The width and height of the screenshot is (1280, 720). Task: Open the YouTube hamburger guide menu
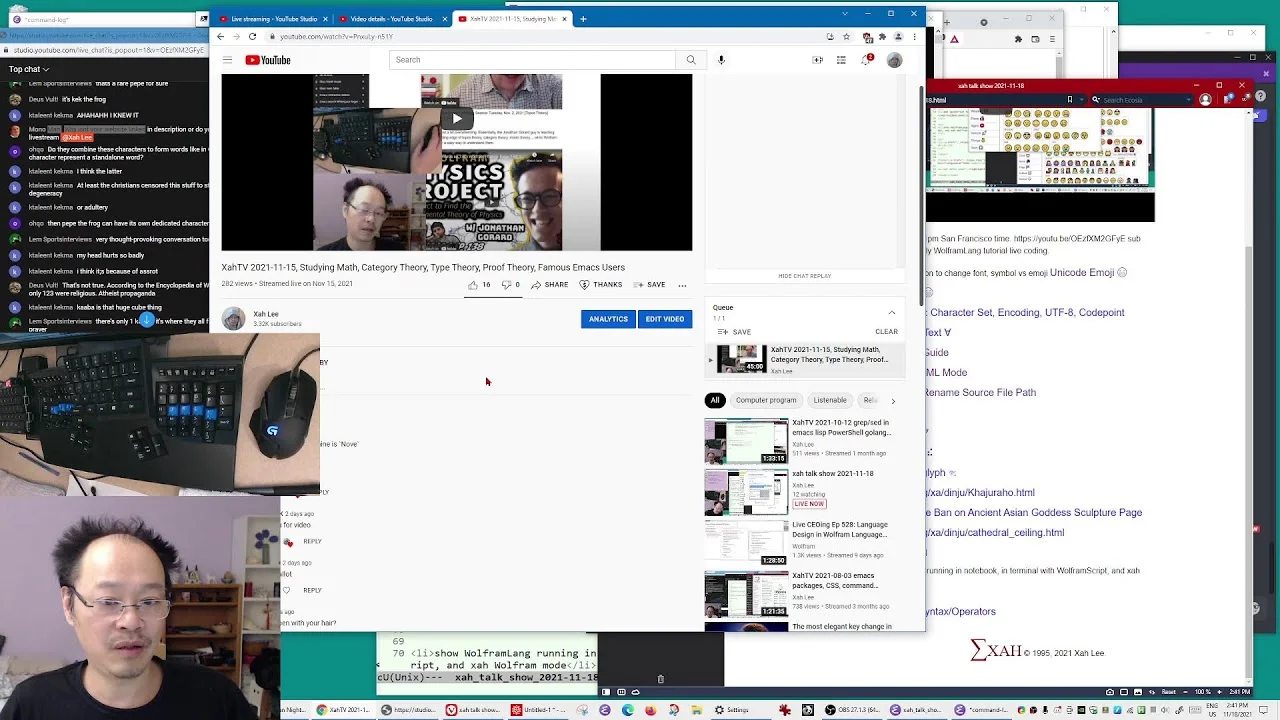point(227,60)
